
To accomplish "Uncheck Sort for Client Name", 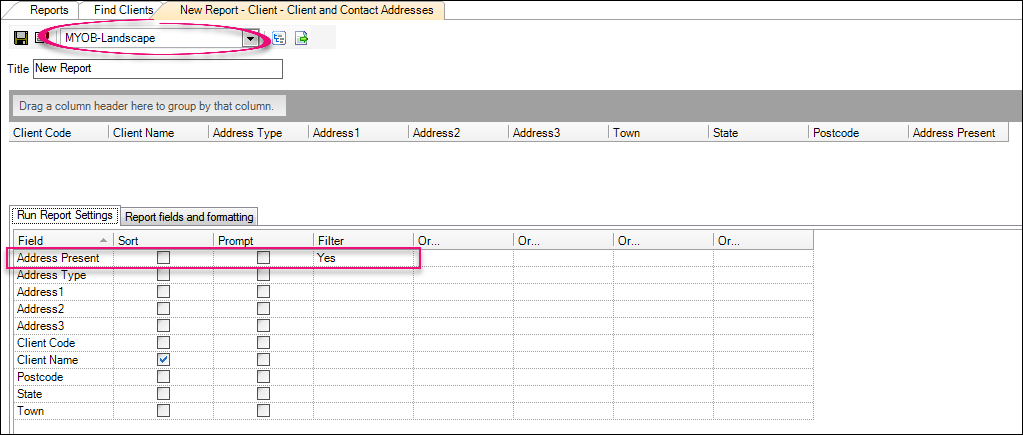I will (163, 360).
